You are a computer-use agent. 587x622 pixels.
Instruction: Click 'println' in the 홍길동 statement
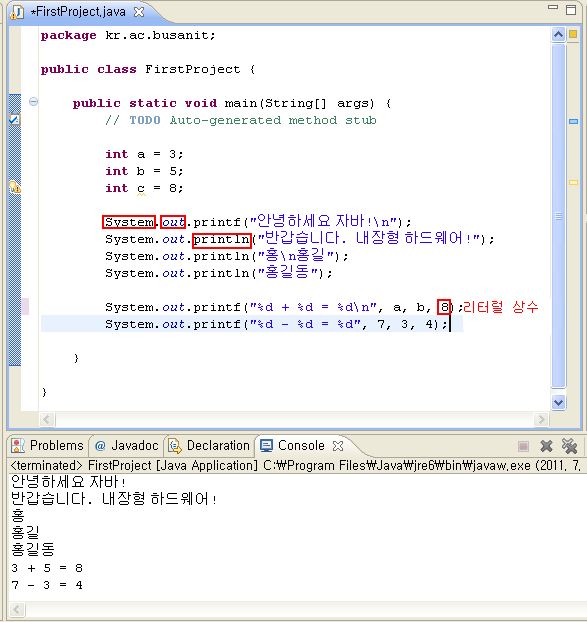point(221,273)
